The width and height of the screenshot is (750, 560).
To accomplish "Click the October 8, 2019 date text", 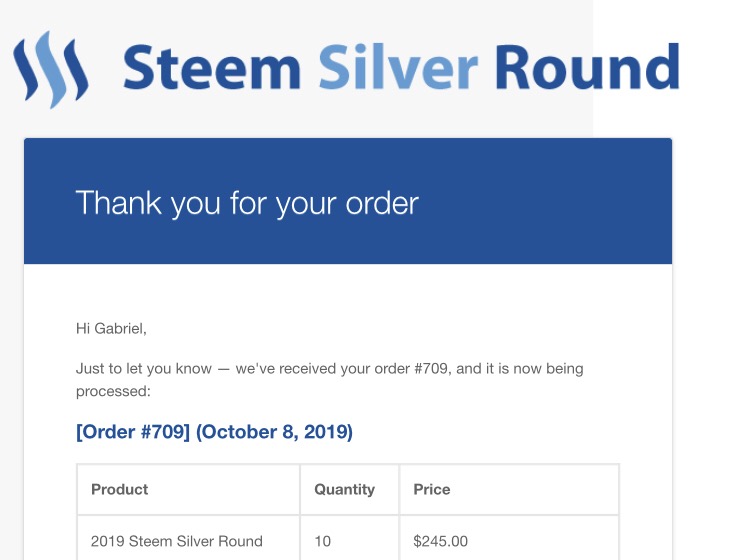I will coord(274,432).
